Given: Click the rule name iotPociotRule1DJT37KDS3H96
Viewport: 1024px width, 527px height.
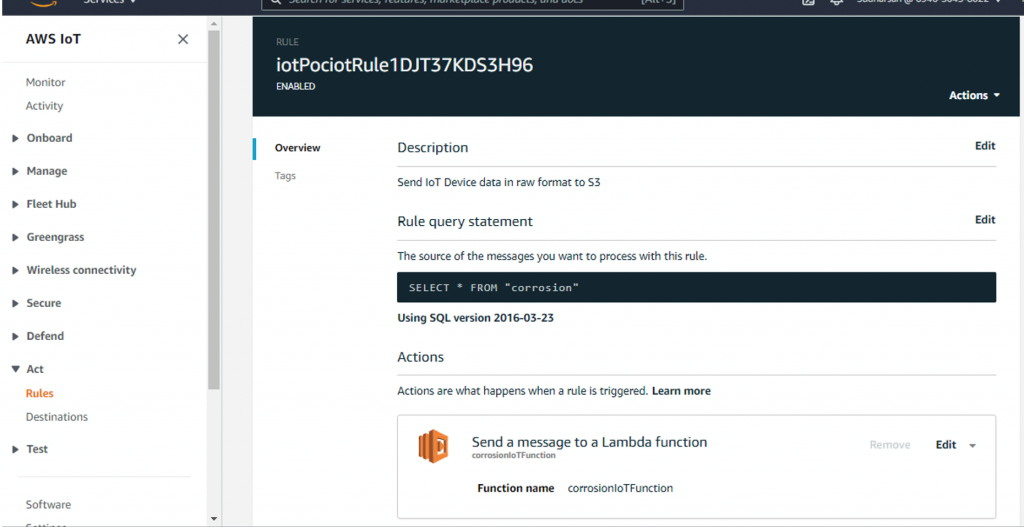Looking at the screenshot, I should (x=404, y=65).
